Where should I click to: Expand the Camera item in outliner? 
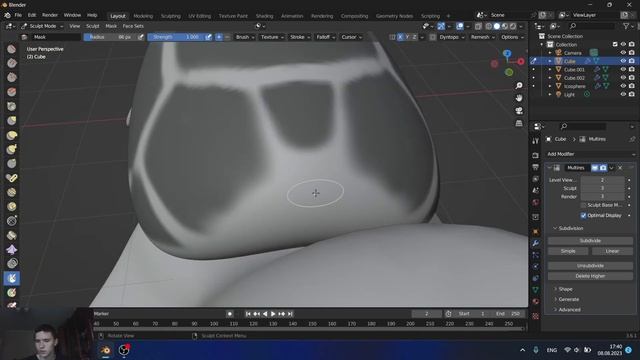[x=550, y=53]
